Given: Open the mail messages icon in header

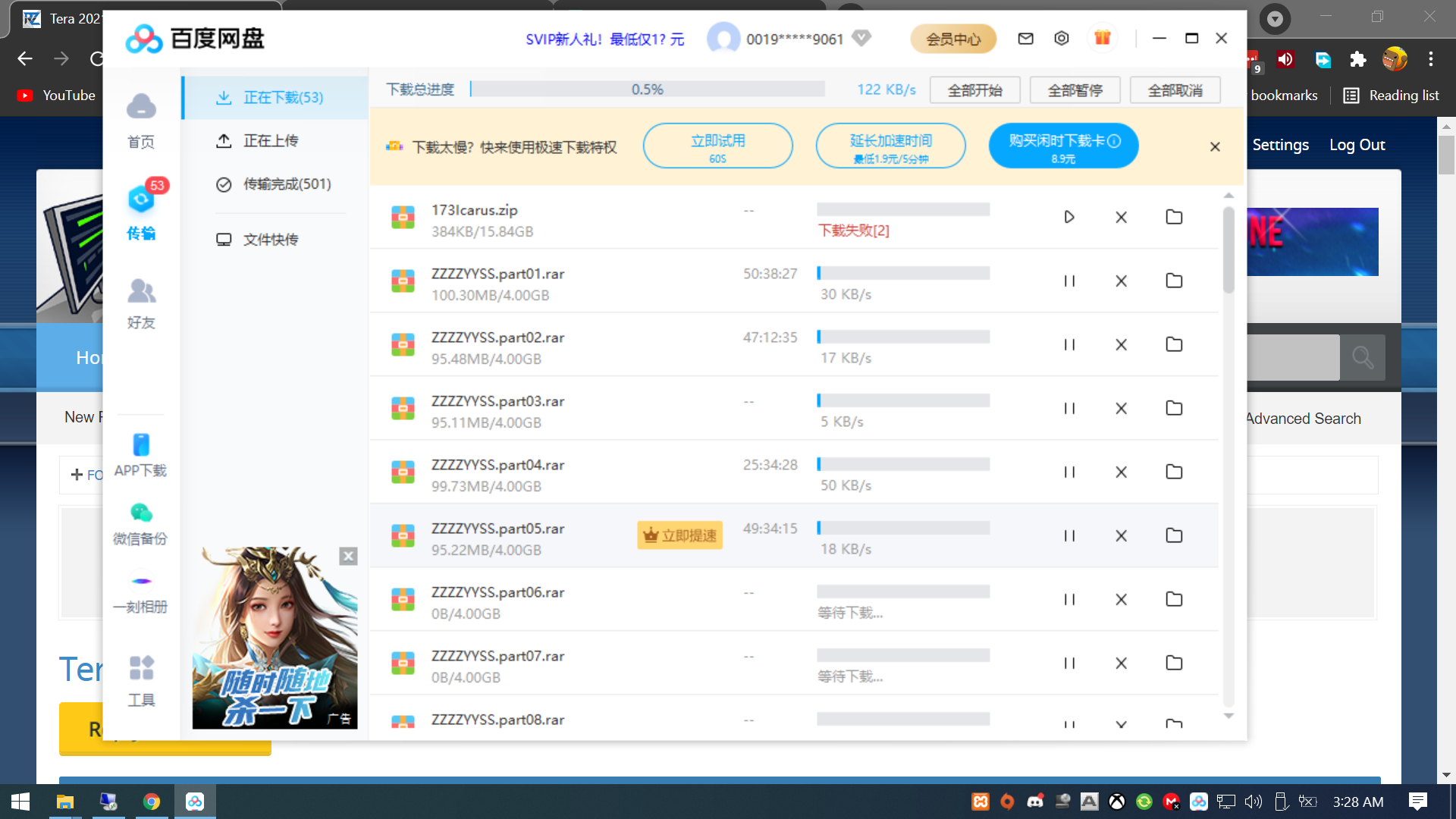Looking at the screenshot, I should coord(1025,39).
